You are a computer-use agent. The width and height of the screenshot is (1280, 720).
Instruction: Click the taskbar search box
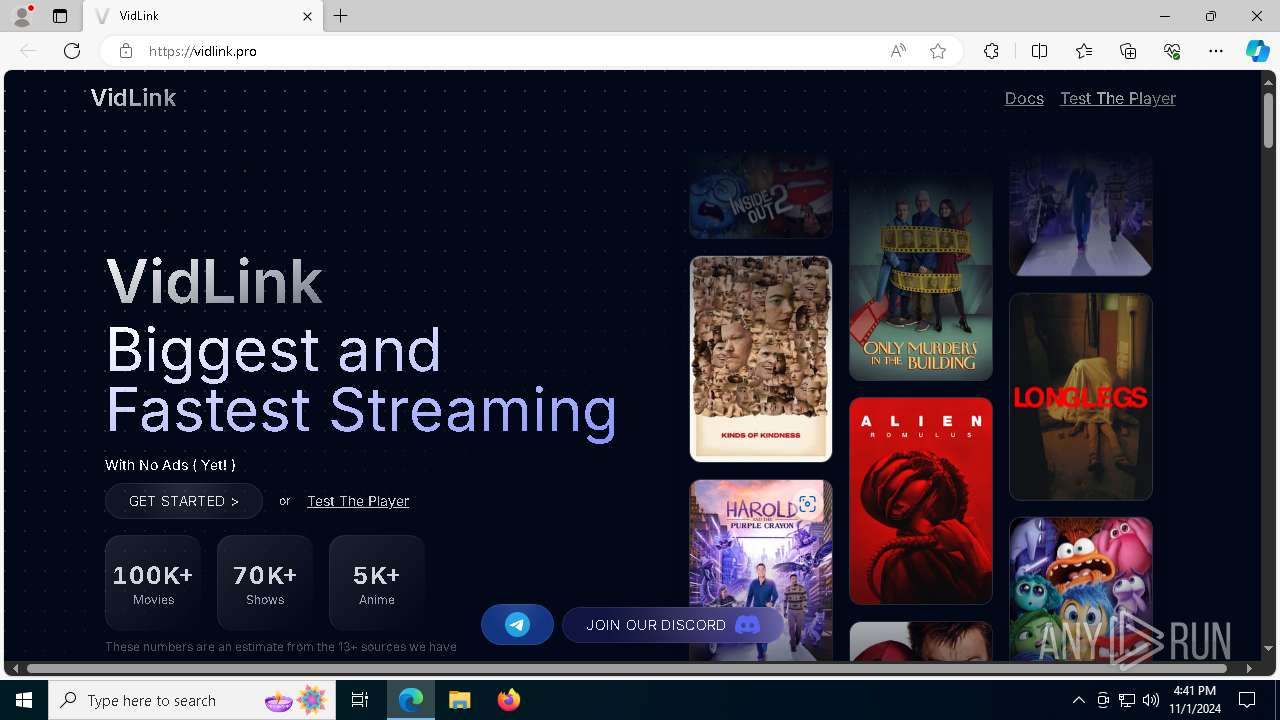pos(193,700)
